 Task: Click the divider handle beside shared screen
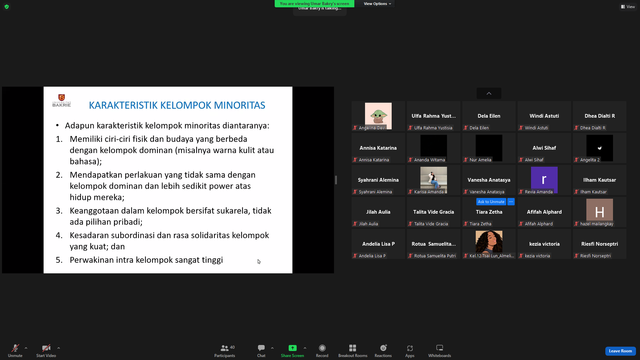[336, 180]
